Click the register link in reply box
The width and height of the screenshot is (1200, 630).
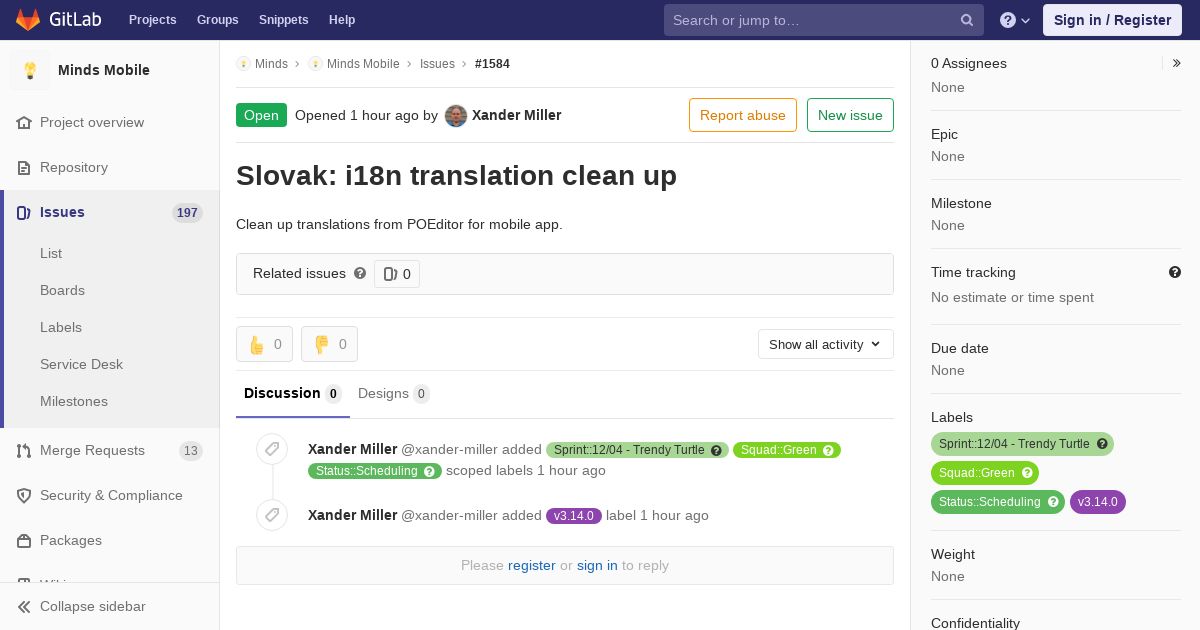(531, 565)
